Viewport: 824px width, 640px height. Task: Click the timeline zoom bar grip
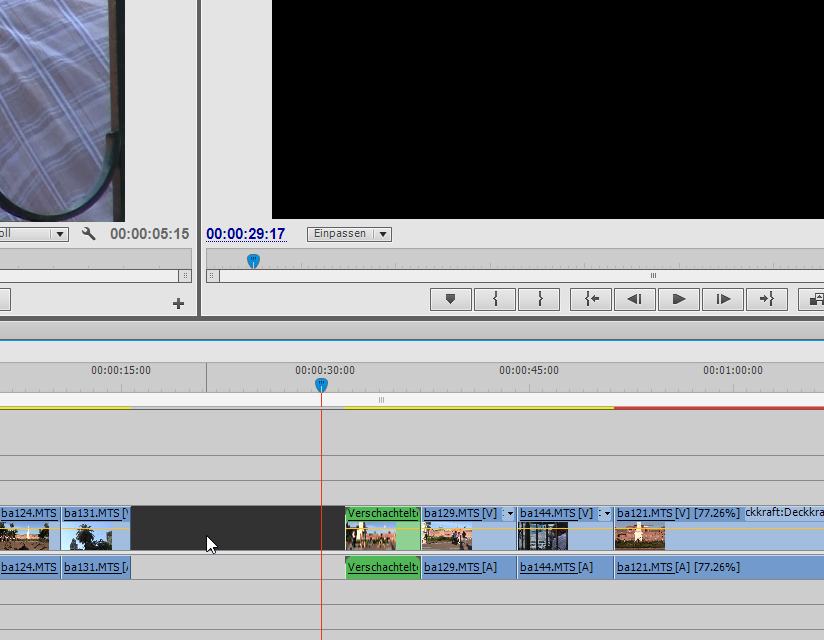point(382,400)
